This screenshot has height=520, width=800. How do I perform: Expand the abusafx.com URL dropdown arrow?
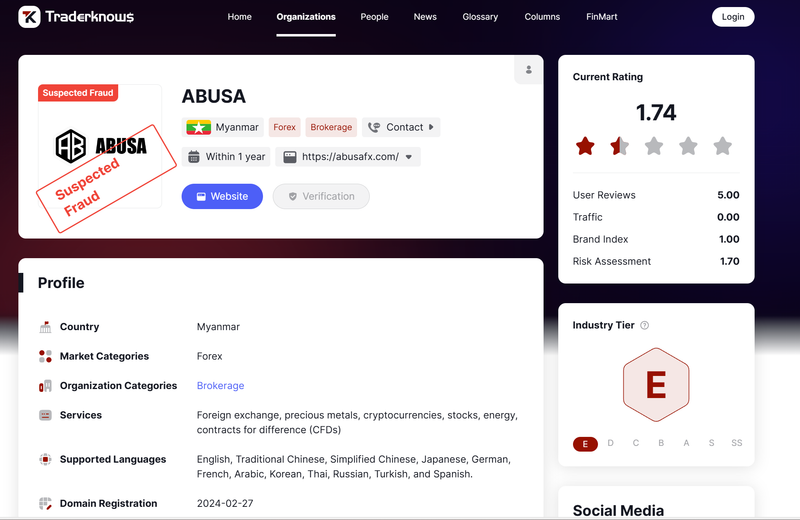click(x=409, y=157)
